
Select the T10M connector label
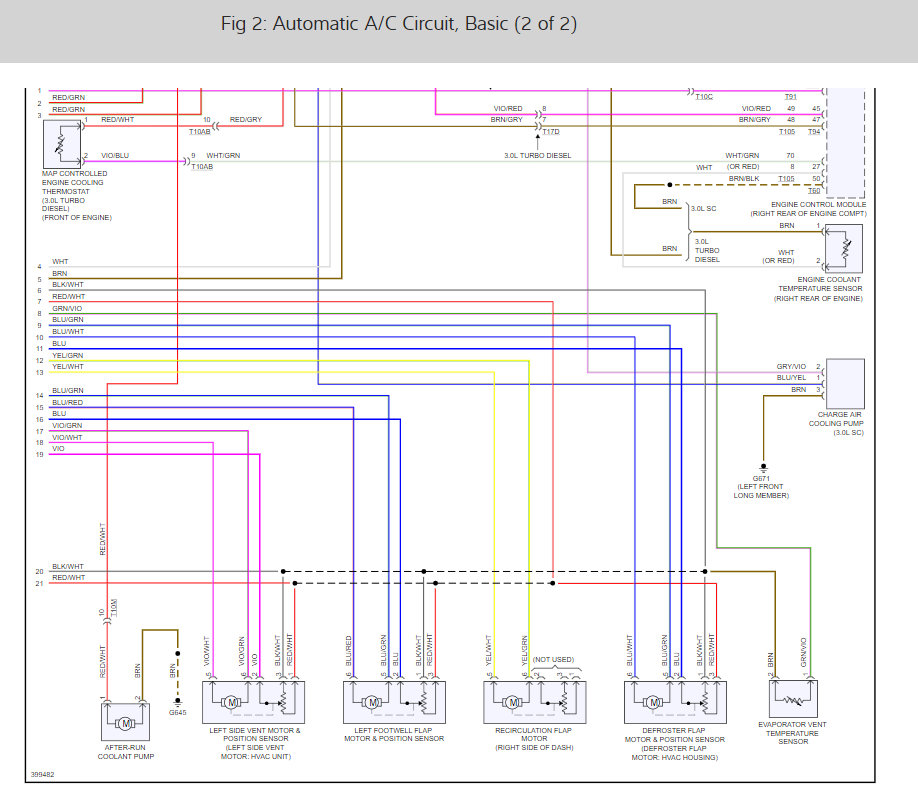114,607
